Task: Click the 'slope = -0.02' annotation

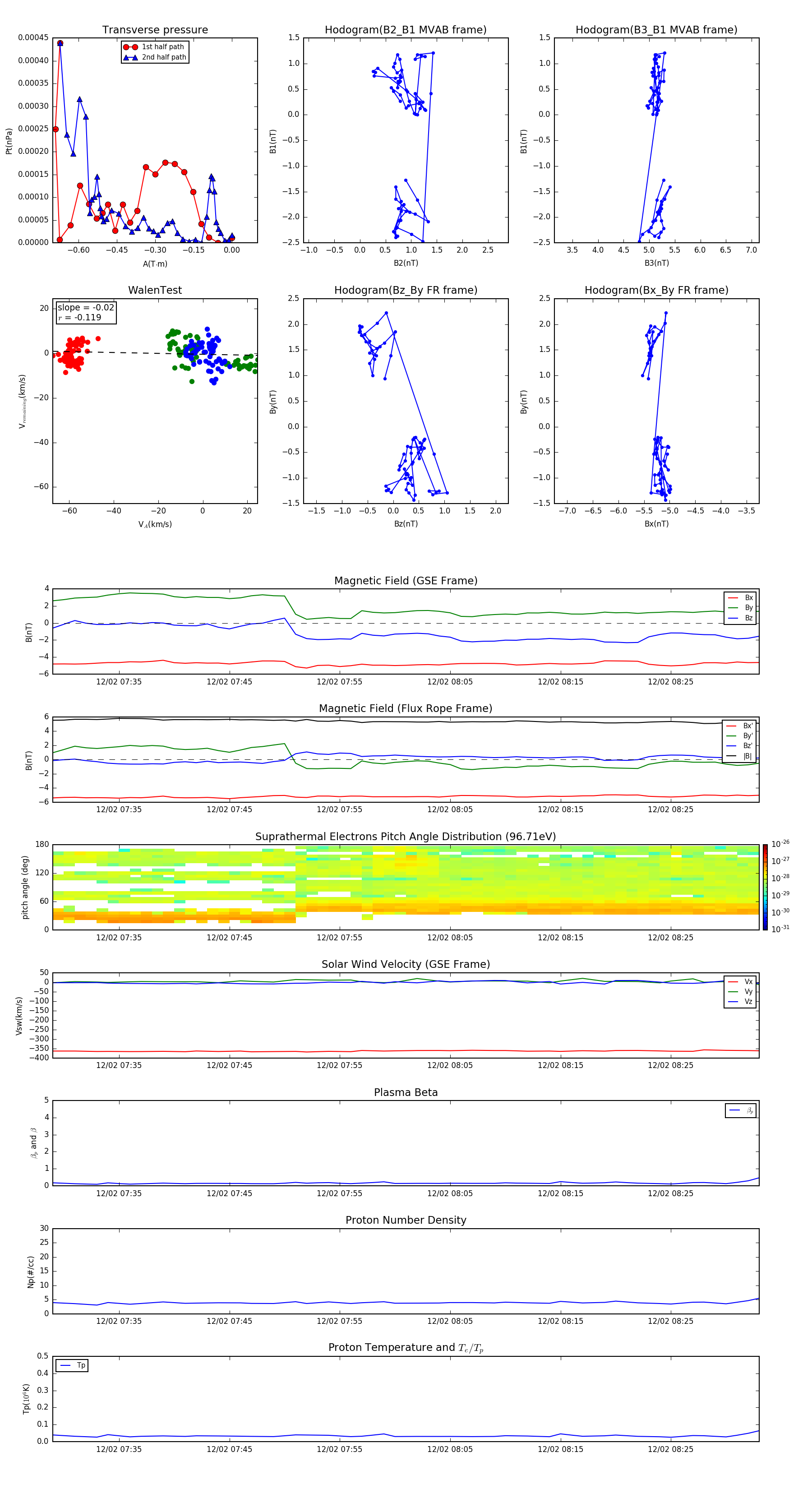Action: tap(86, 308)
